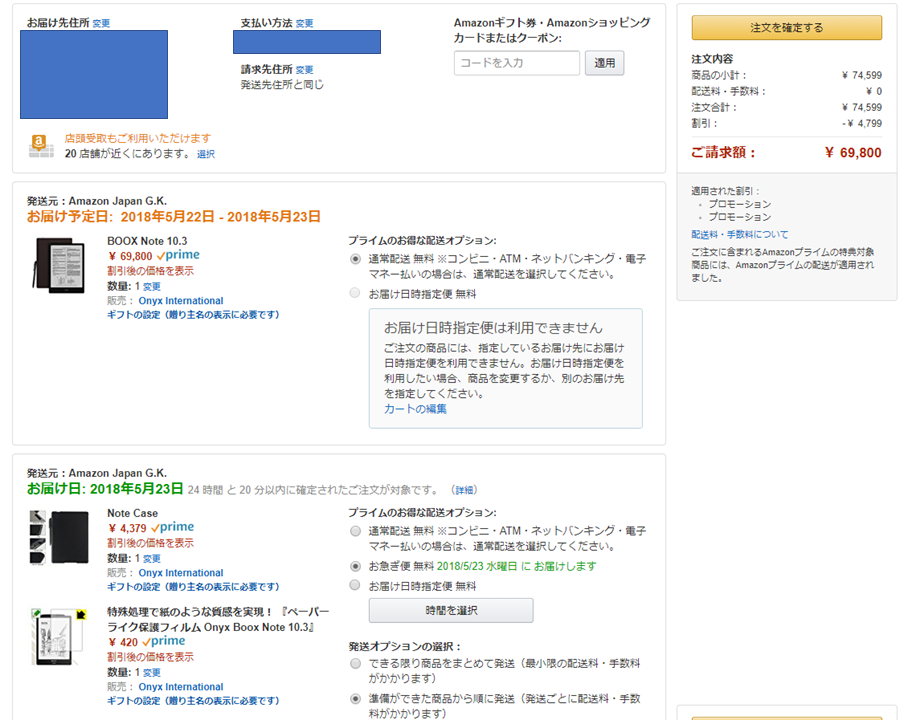Change the お届け先住所 delivery address
Viewport: 912px width, 720px height.
(x=101, y=24)
